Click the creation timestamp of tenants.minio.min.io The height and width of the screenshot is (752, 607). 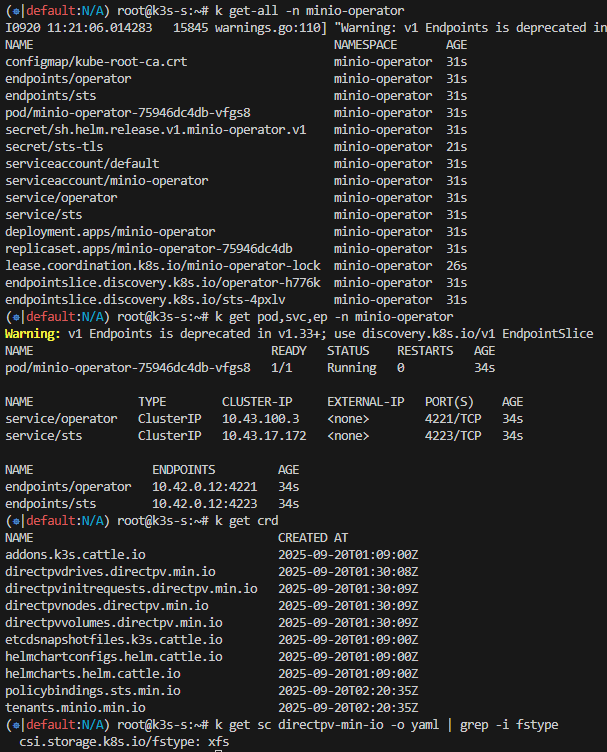(x=348, y=708)
